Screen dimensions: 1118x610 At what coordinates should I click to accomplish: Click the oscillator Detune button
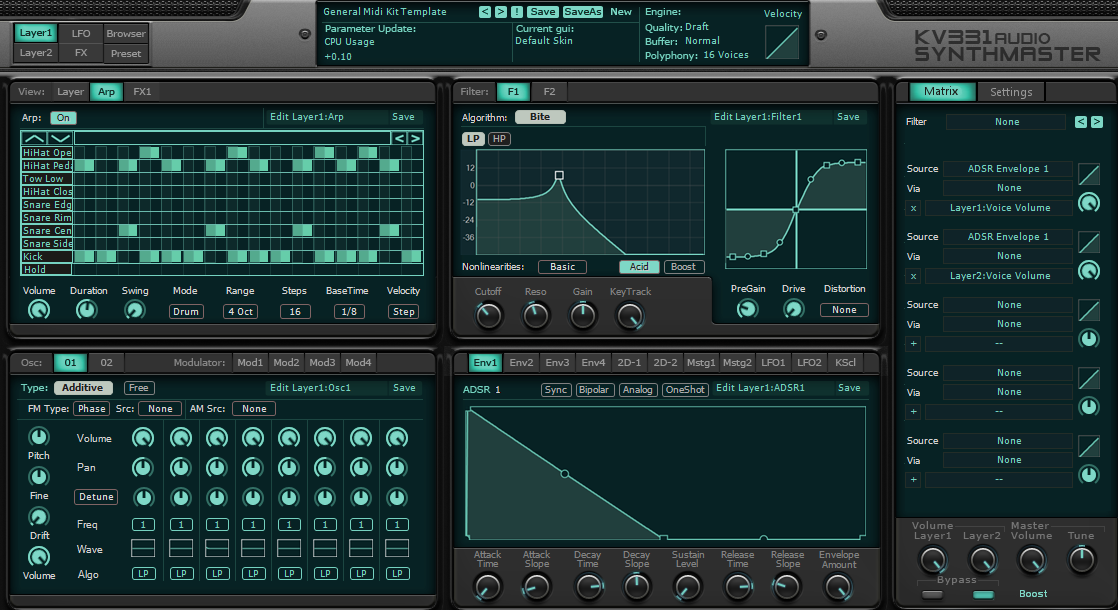(x=96, y=497)
